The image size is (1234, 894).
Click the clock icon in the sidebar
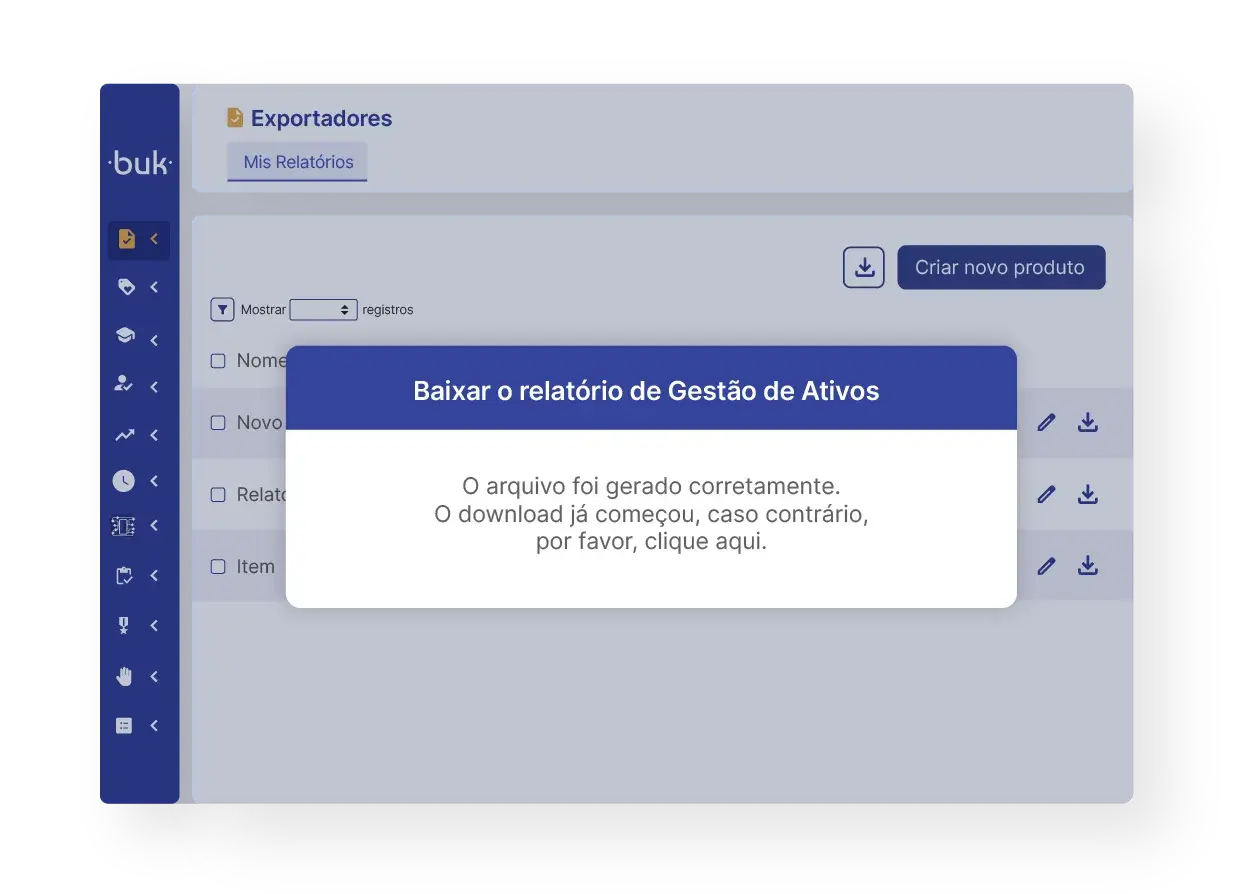coord(124,480)
